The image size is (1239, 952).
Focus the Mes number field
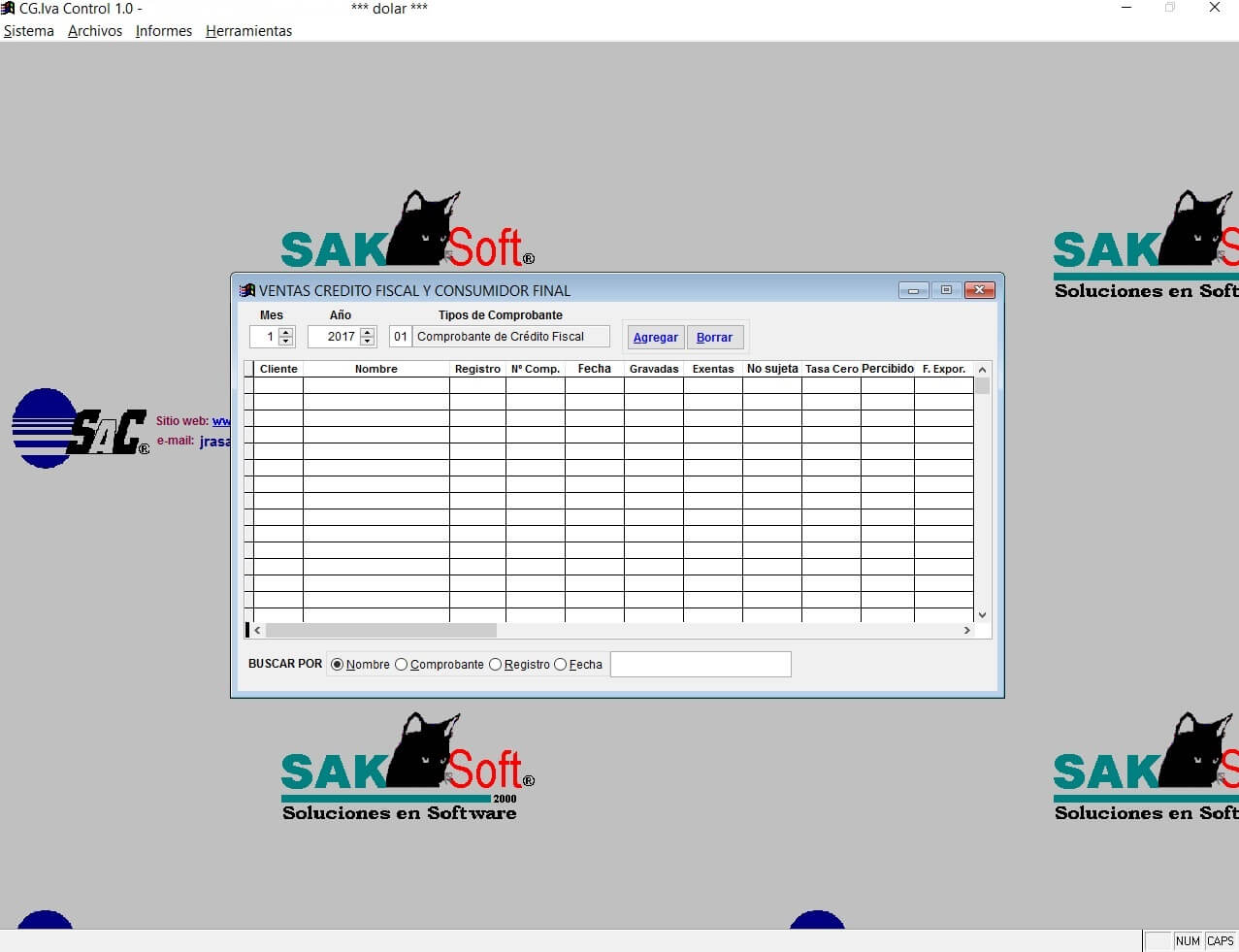(x=264, y=337)
